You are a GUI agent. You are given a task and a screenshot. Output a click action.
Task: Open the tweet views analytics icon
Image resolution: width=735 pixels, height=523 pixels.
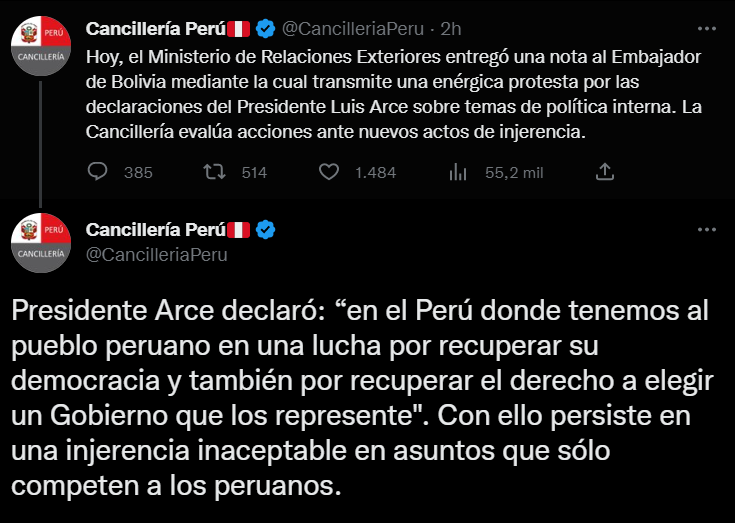coord(458,172)
